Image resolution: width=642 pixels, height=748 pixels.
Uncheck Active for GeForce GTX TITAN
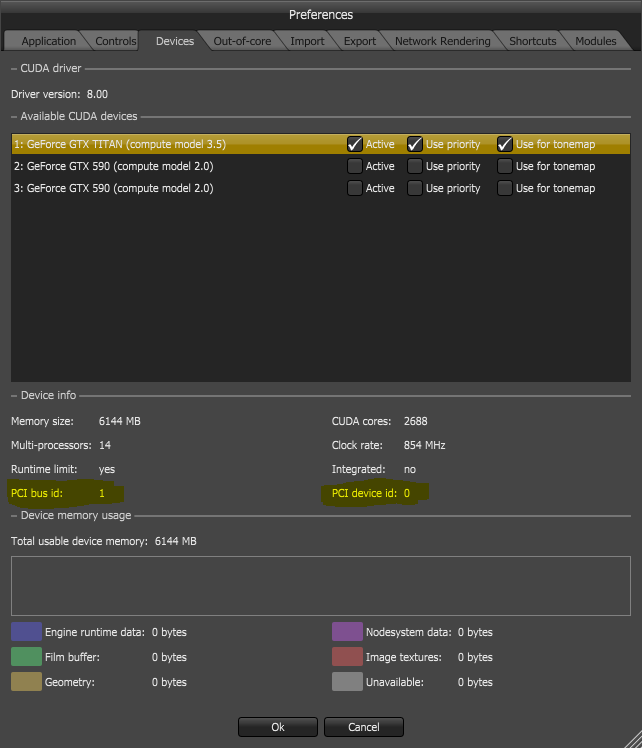[355, 144]
